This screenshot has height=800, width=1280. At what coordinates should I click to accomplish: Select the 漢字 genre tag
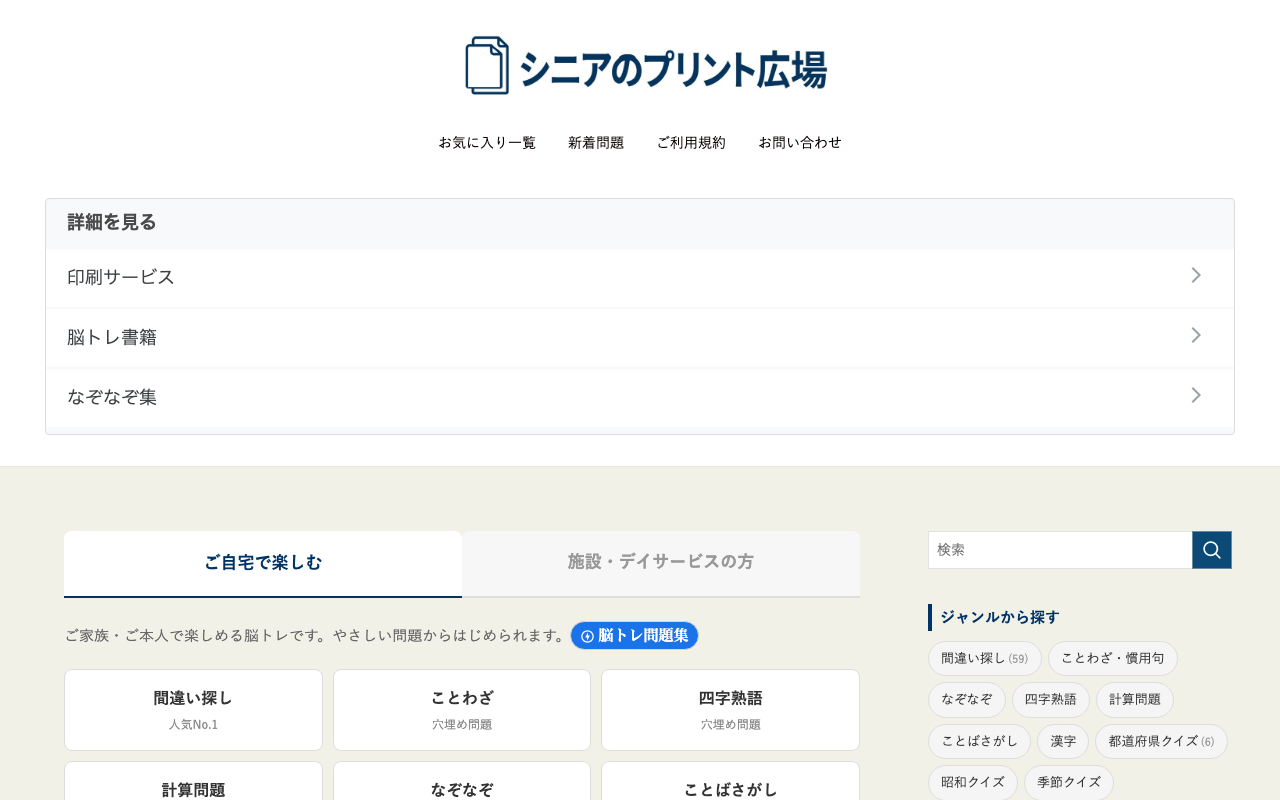tap(1062, 741)
